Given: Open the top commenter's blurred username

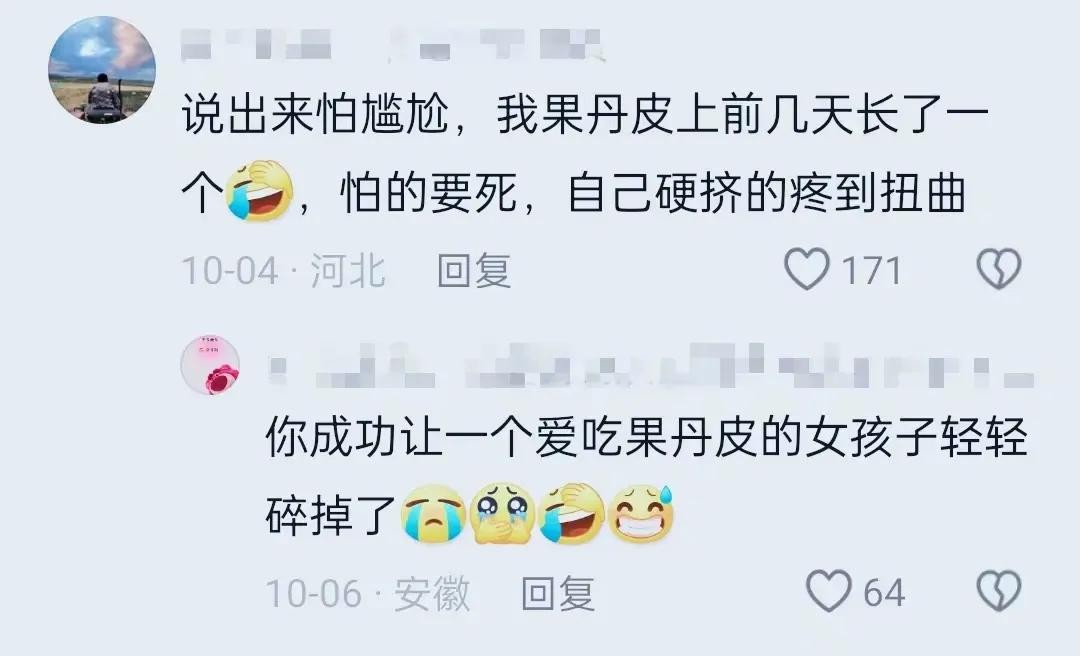Looking at the screenshot, I should (x=393, y=45).
